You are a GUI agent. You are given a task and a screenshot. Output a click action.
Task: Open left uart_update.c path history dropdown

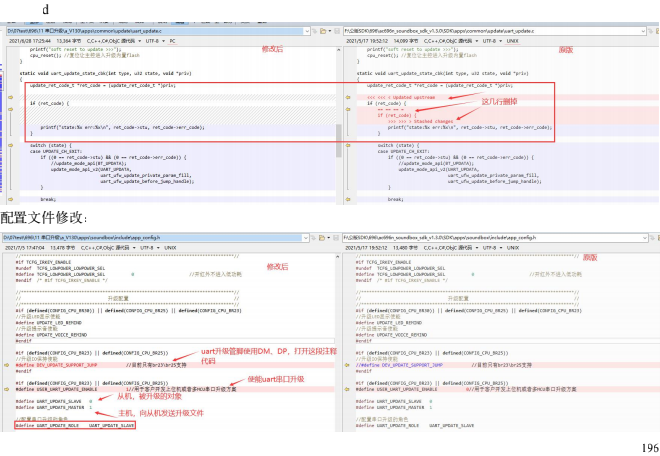[307, 31]
